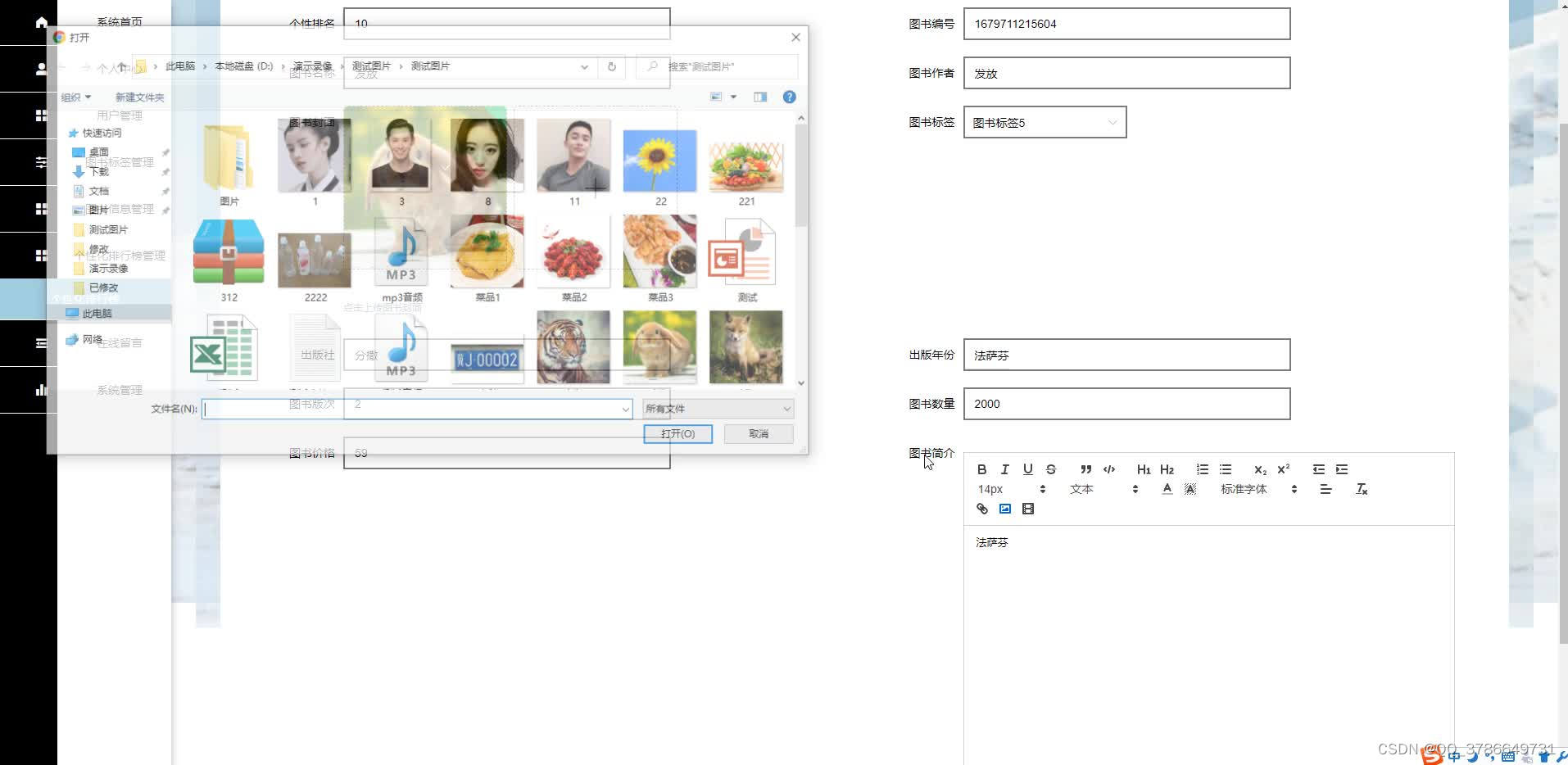The height and width of the screenshot is (765, 1568).
Task: Click 取消 button in the file dialog
Action: 759,434
